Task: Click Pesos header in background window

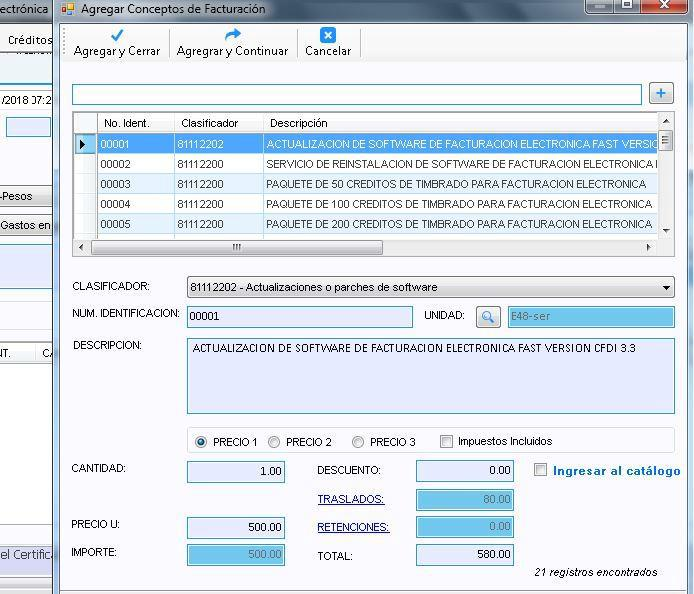Action: (x=26, y=196)
